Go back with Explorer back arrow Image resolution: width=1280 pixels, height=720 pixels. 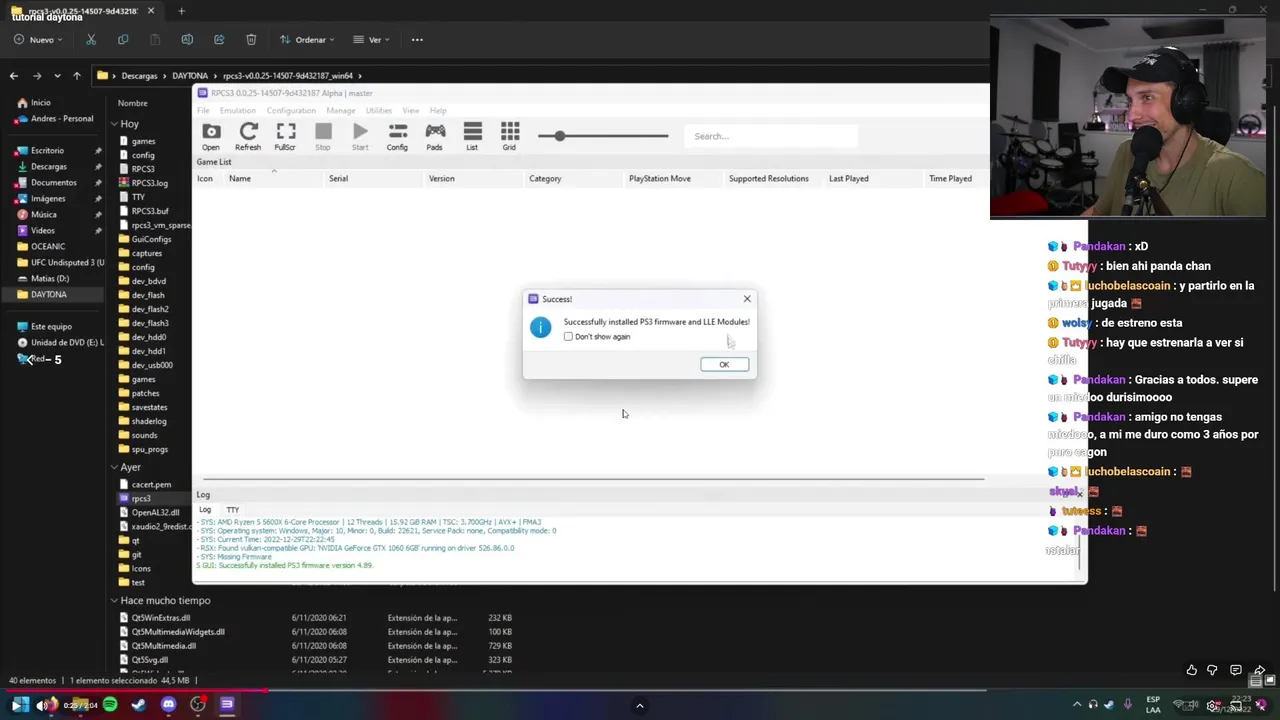tap(14, 76)
